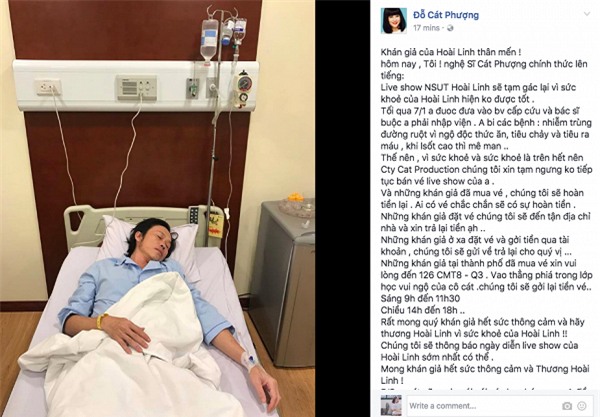Open Đỗ Cát Phượng's profile picture
This screenshot has width=600, height=417.
click(393, 21)
